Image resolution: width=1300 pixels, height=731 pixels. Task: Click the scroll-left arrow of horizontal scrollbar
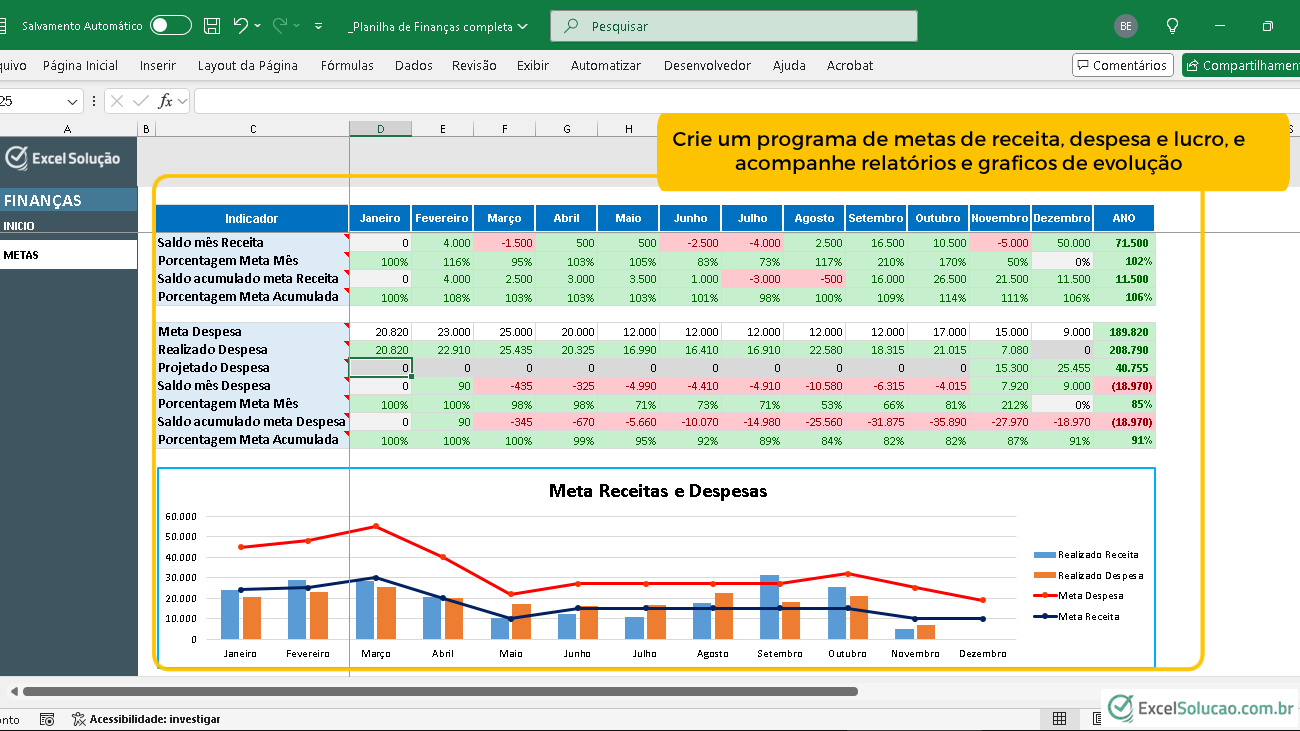[13, 691]
